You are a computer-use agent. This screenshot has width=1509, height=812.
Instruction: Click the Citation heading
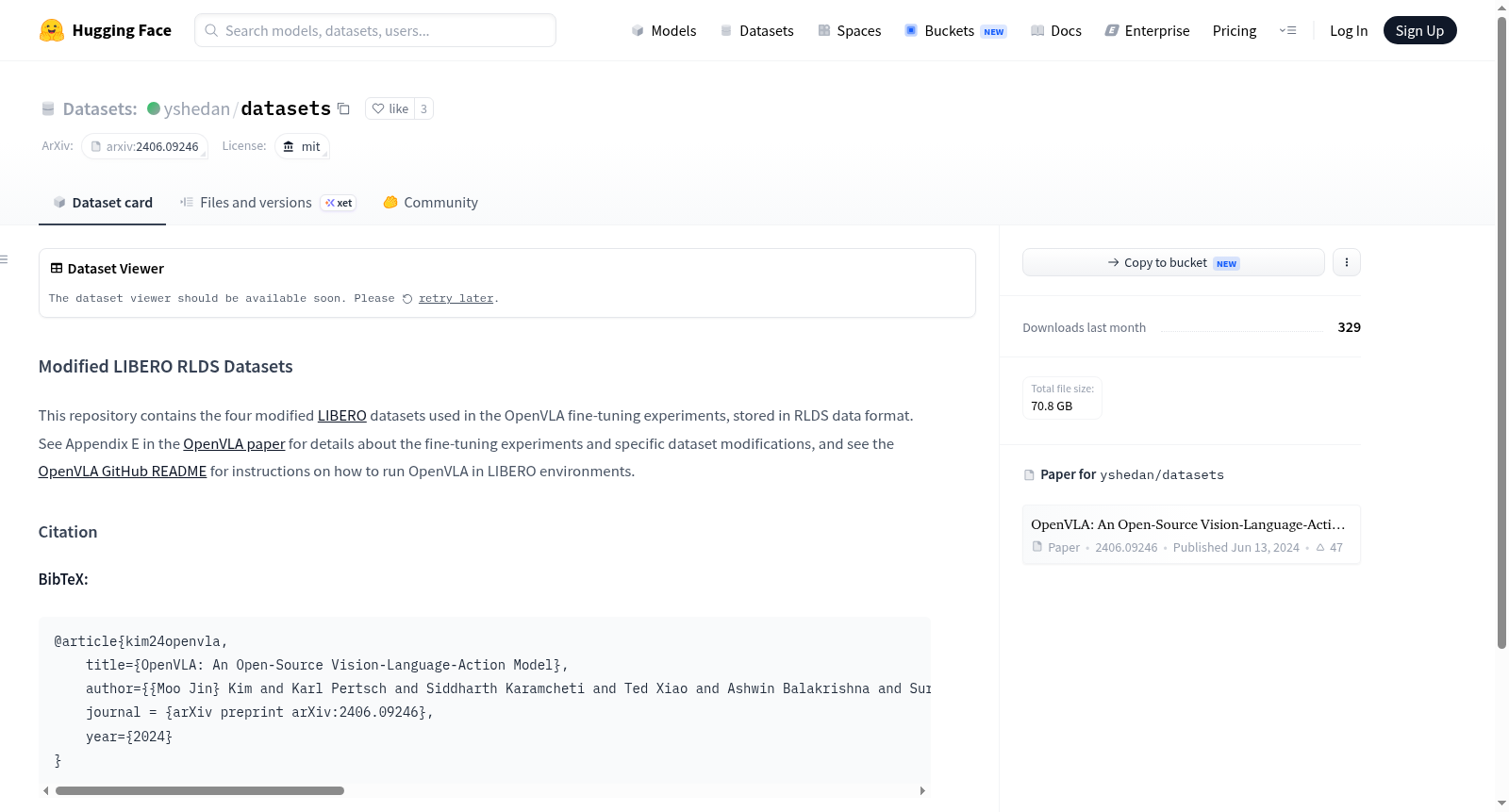(x=68, y=532)
